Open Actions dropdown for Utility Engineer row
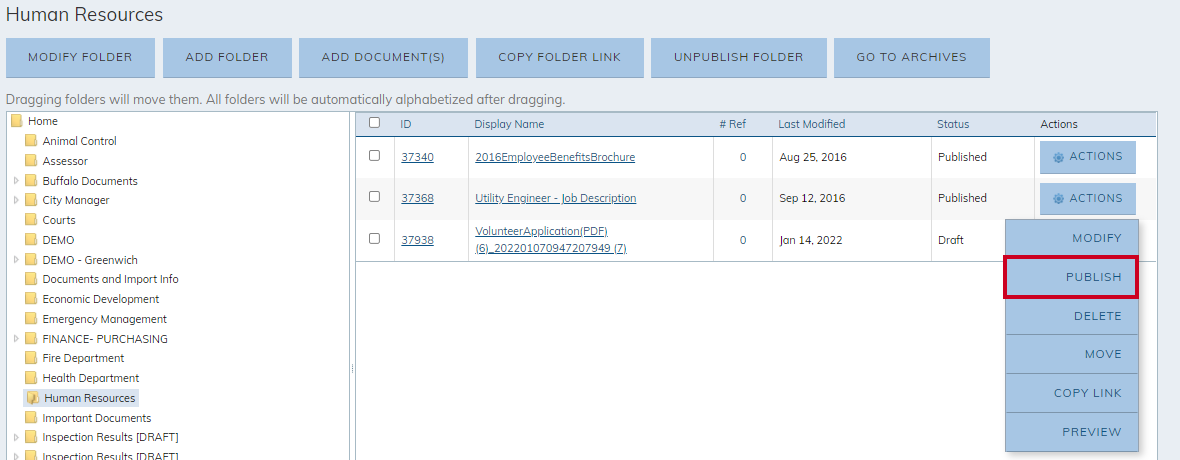1180x460 pixels. click(1087, 199)
